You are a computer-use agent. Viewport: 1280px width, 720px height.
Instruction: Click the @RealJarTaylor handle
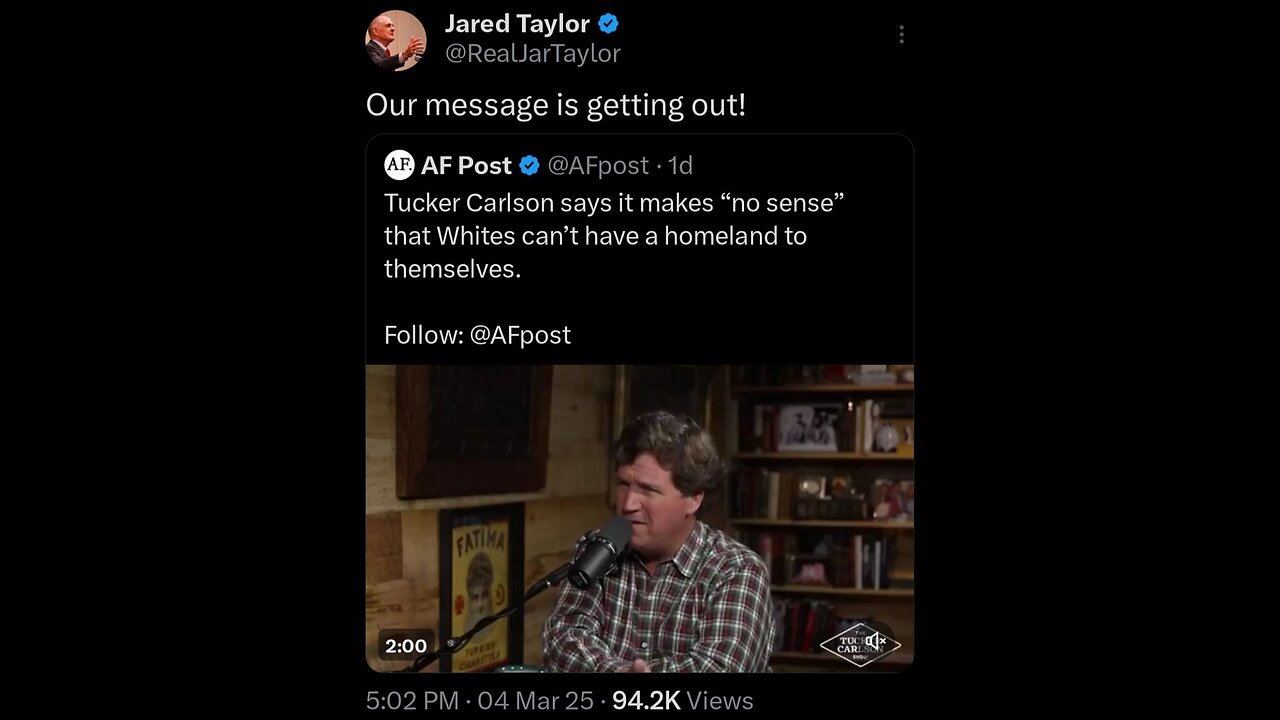[532, 54]
